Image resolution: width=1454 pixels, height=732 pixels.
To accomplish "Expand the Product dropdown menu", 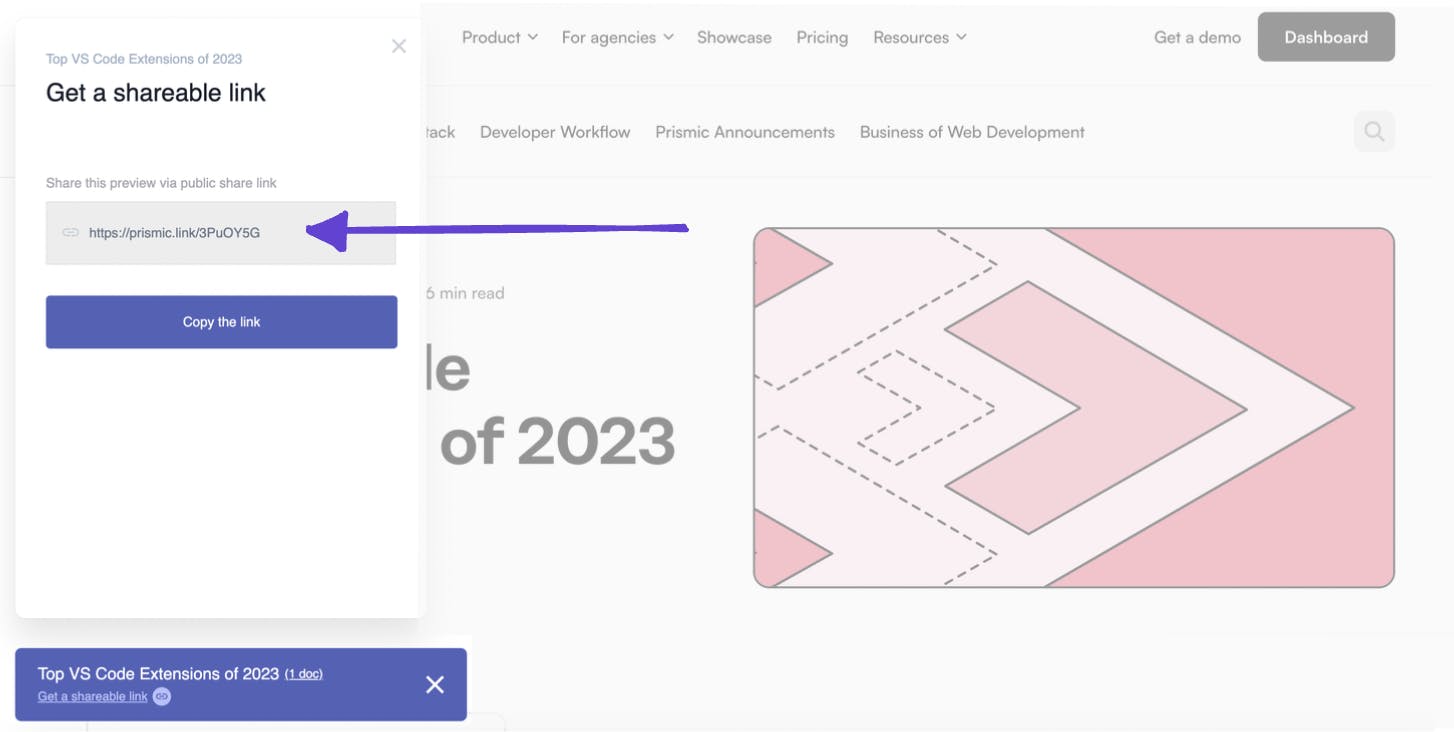I will pos(500,37).
